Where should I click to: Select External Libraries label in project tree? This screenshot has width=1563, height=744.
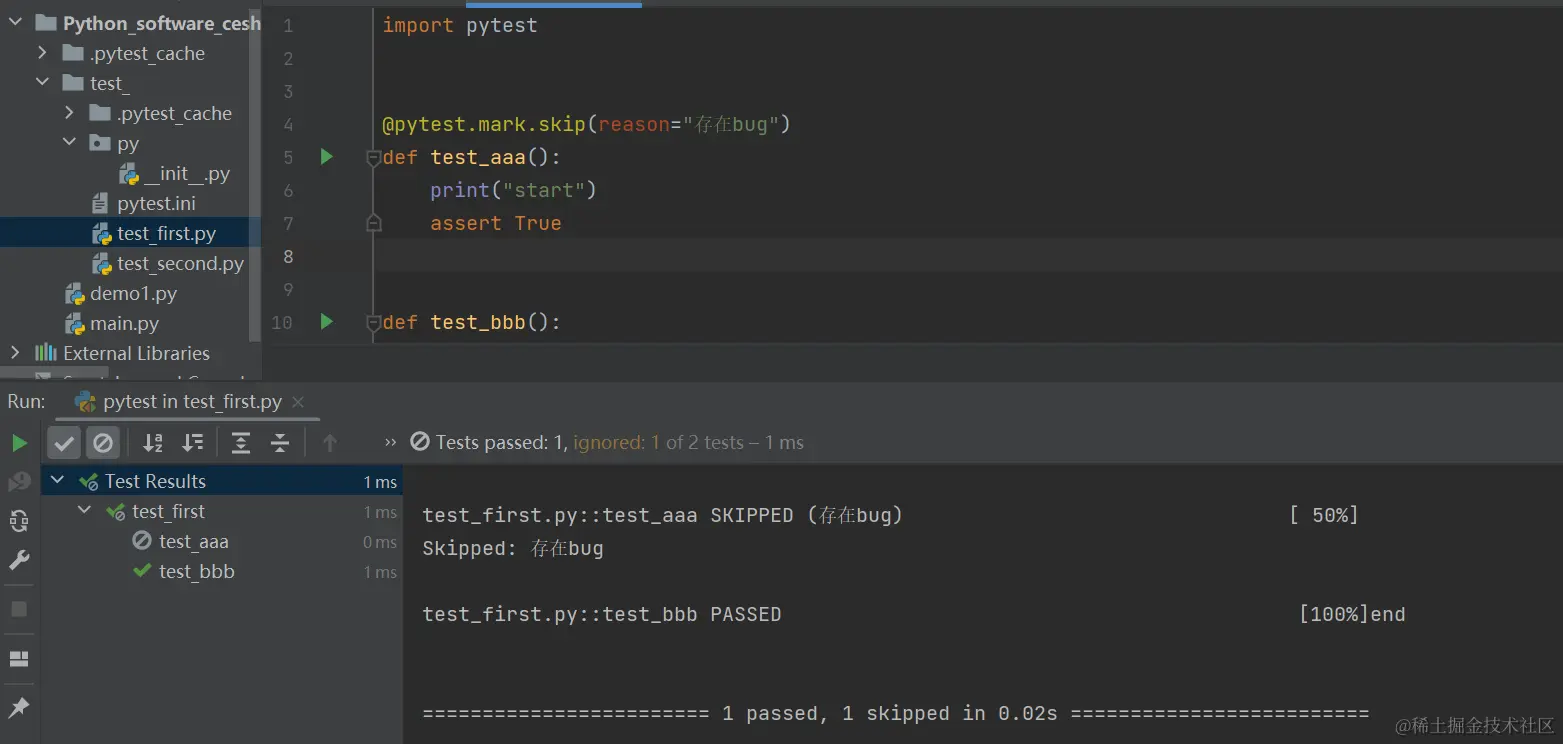[x=136, y=353]
